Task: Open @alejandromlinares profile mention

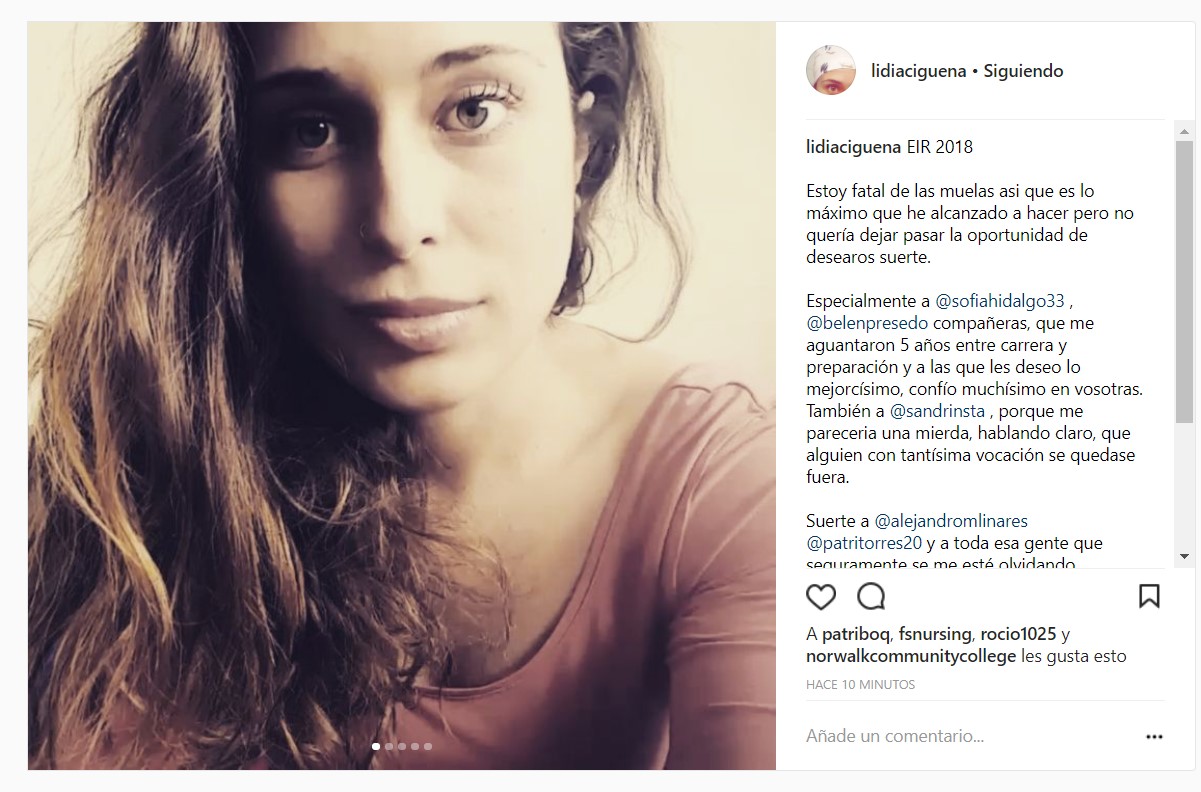Action: [x=951, y=521]
